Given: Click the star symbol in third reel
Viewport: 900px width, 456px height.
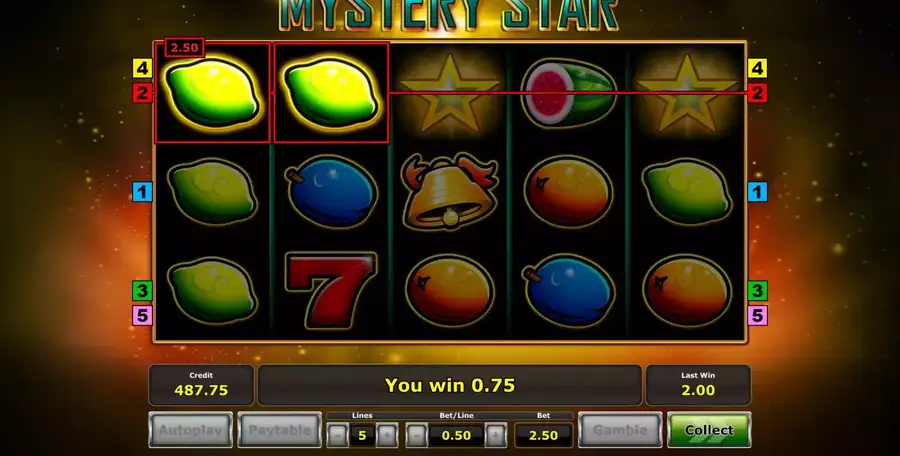Looking at the screenshot, I should [451, 93].
